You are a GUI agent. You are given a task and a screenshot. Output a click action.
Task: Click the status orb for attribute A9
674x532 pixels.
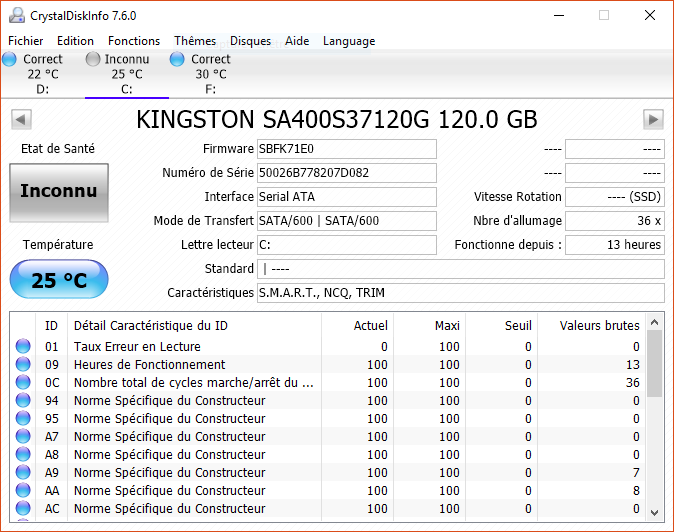(x=23, y=473)
